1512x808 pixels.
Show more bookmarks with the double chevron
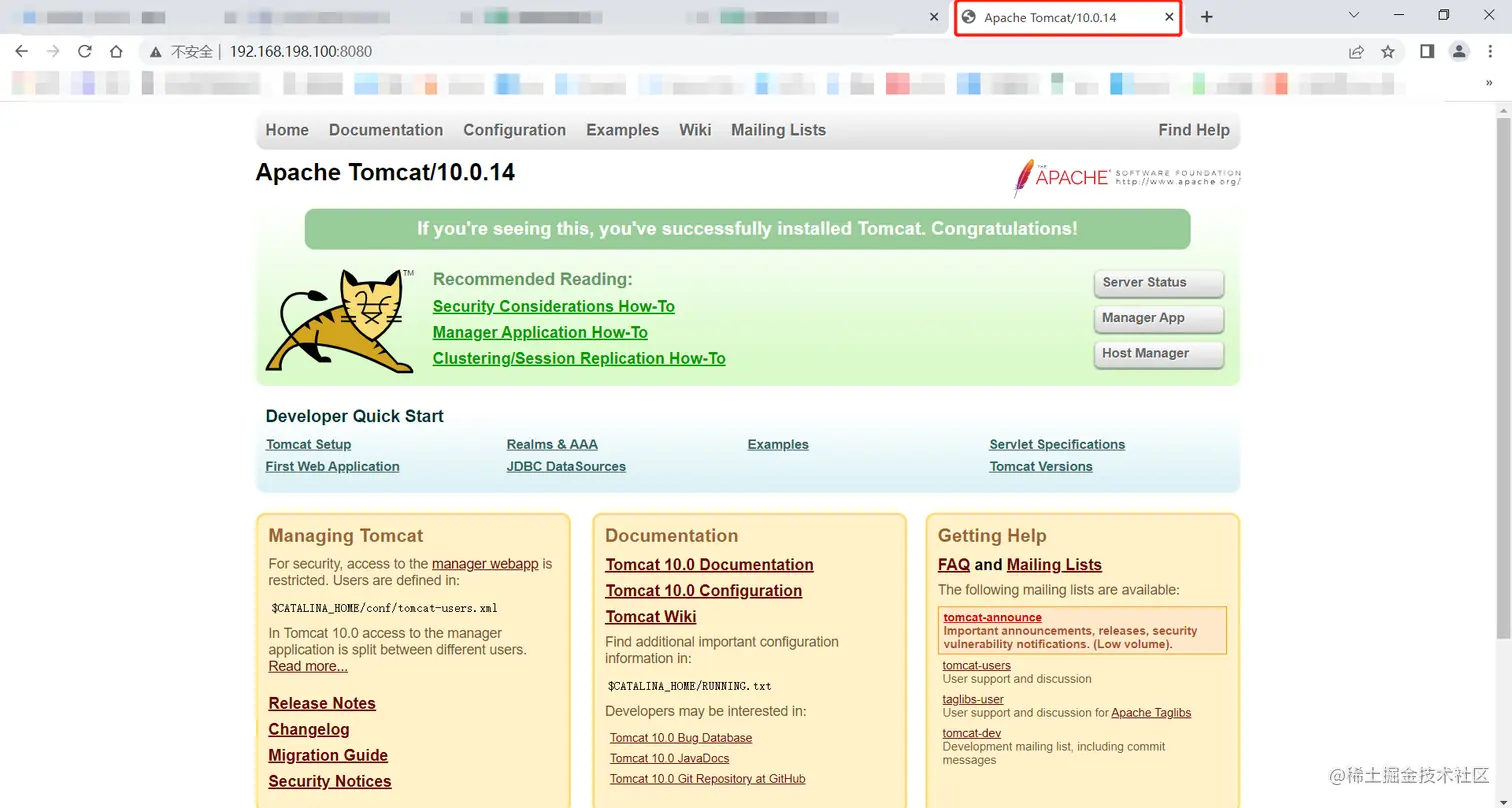(1490, 84)
